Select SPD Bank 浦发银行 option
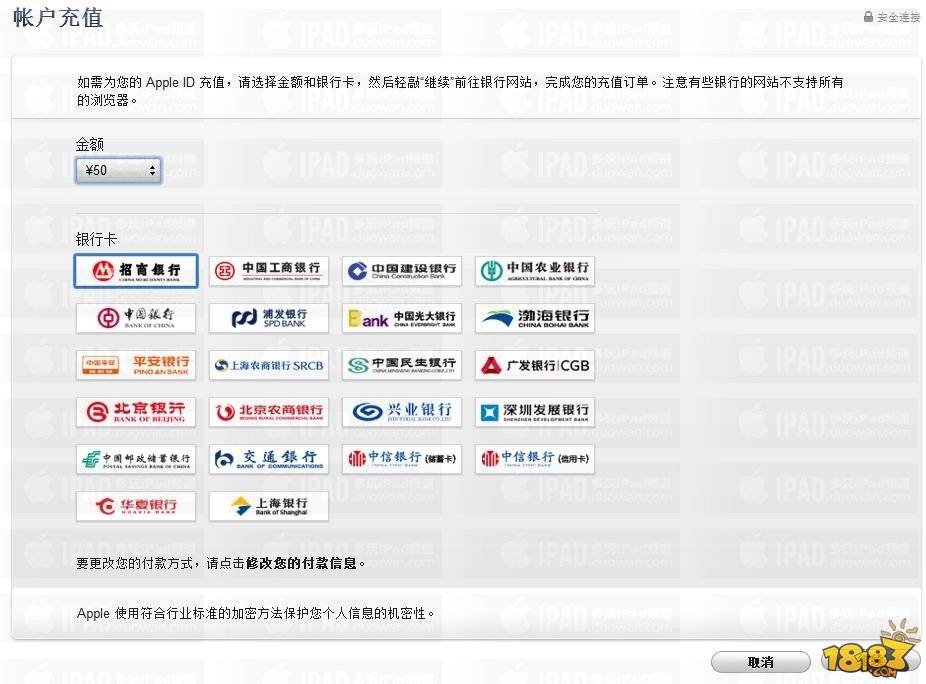This screenshot has width=926, height=684. point(269,318)
